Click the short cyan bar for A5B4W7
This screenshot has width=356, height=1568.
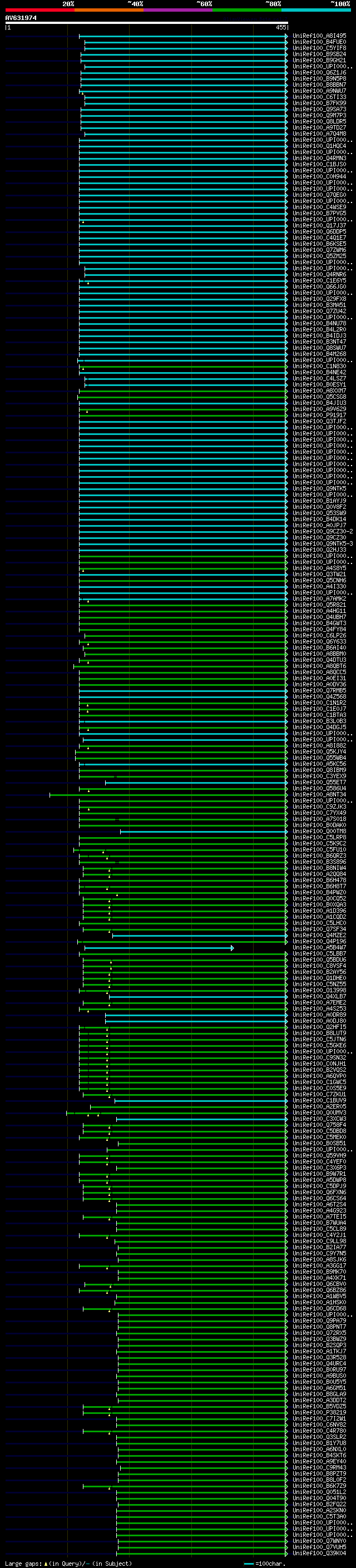click(159, 948)
